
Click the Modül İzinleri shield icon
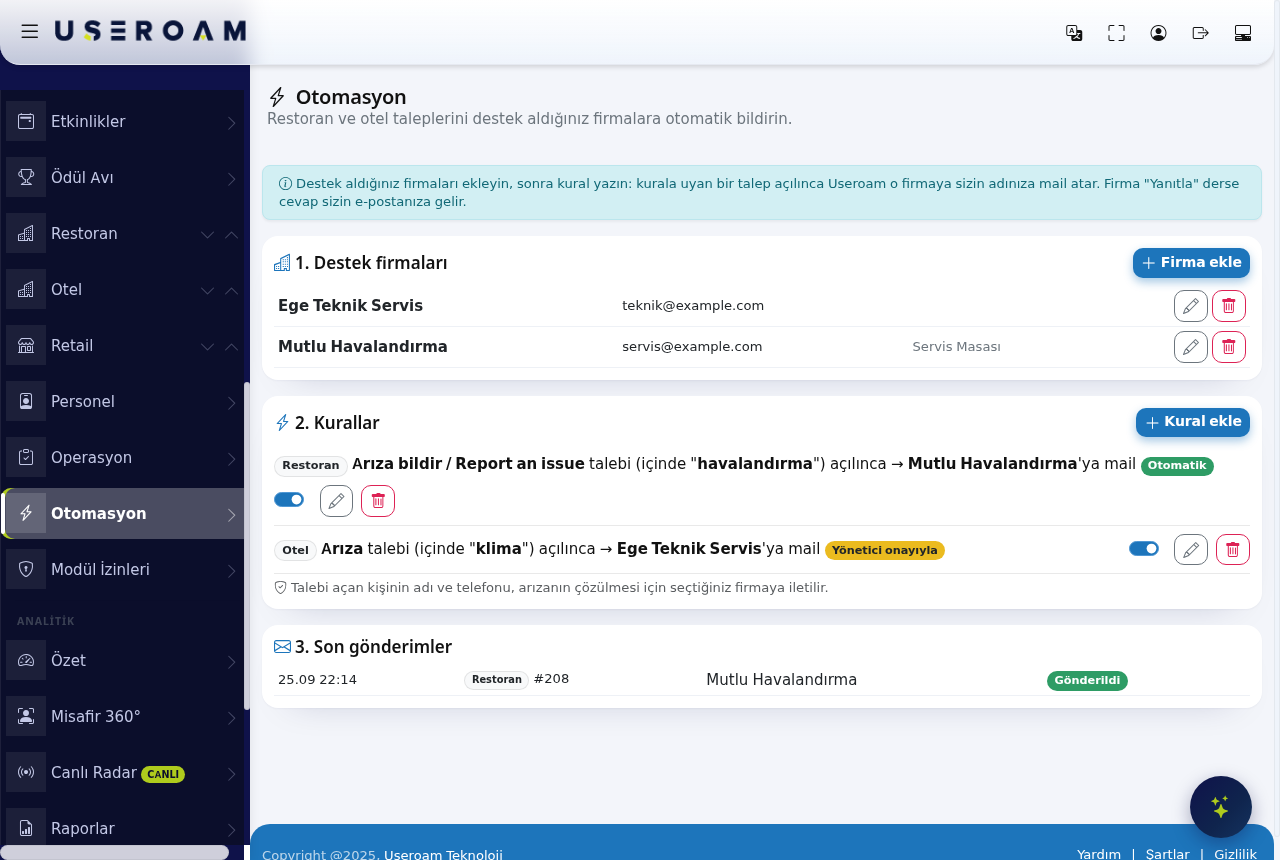coord(26,570)
